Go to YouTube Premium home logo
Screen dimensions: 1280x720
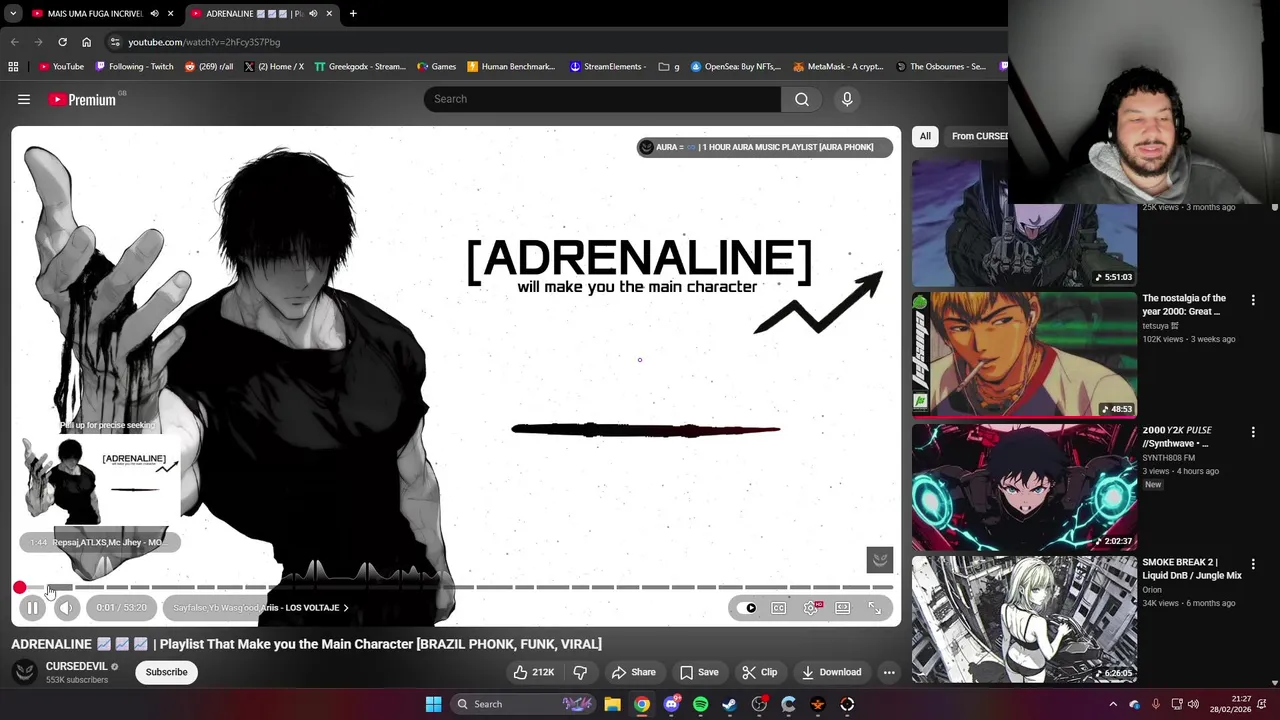tap(82, 99)
